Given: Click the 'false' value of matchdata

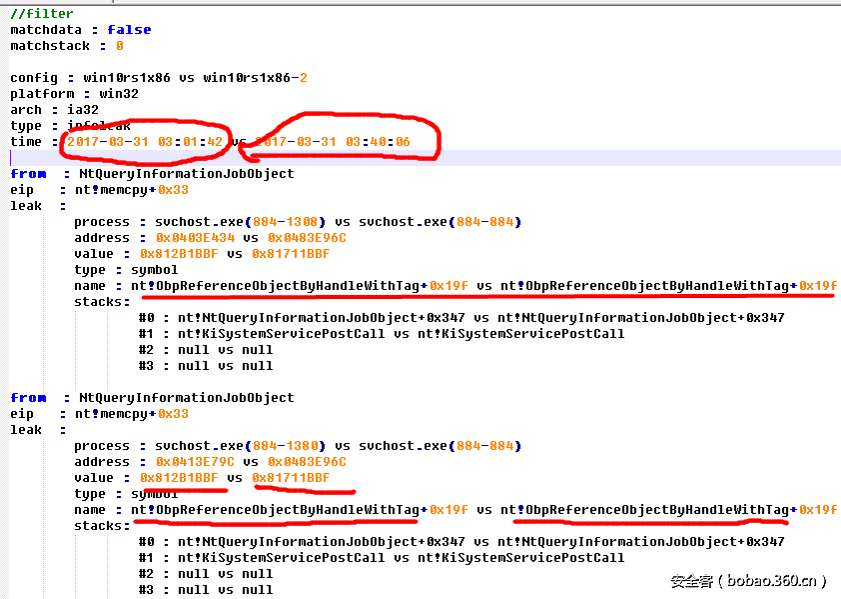Looking at the screenshot, I should (129, 29).
